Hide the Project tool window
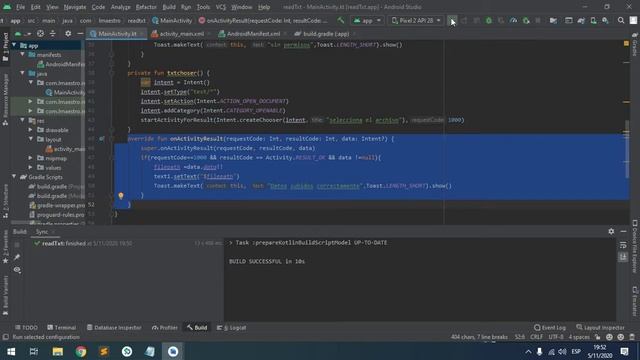The height and width of the screenshot is (360, 640). click(x=80, y=33)
